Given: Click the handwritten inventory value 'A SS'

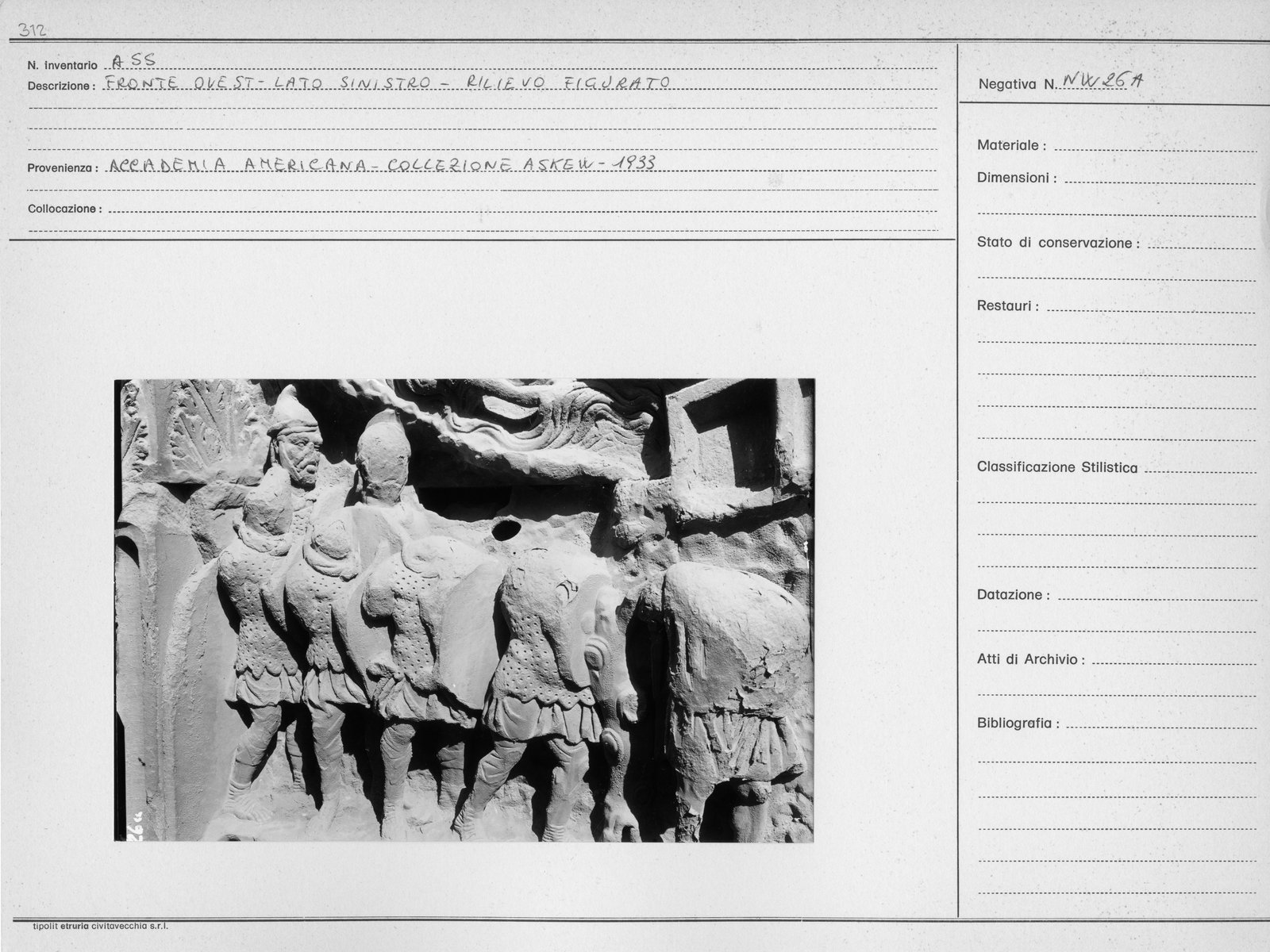Looking at the screenshot, I should click(x=134, y=61).
